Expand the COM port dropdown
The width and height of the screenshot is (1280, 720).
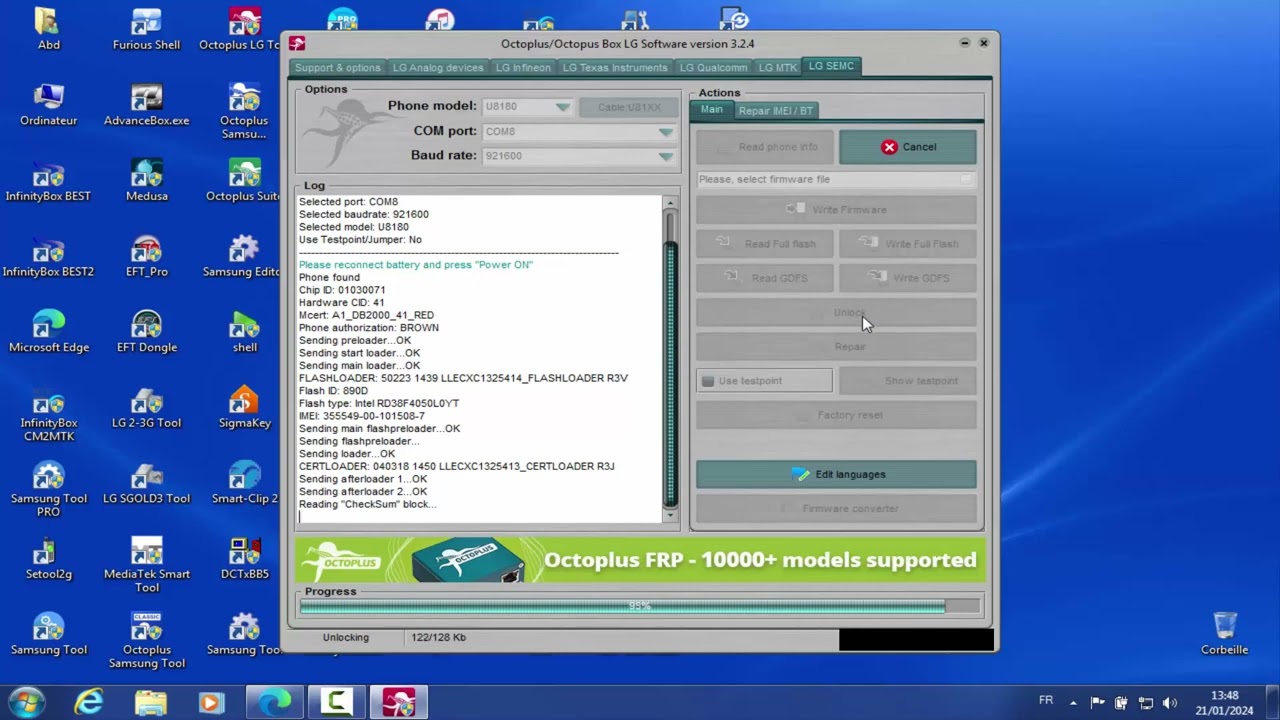(x=665, y=132)
